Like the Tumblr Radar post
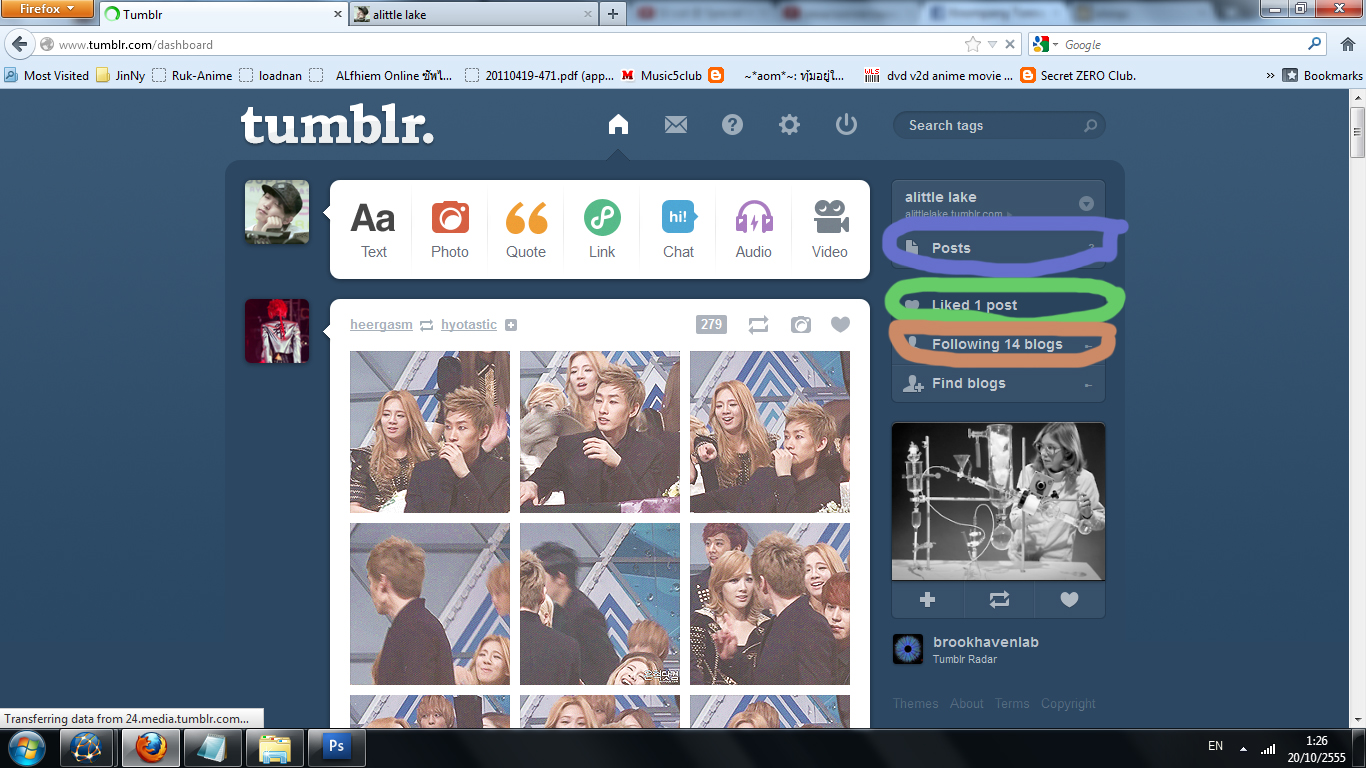Viewport: 1366px width, 768px height. point(1069,599)
